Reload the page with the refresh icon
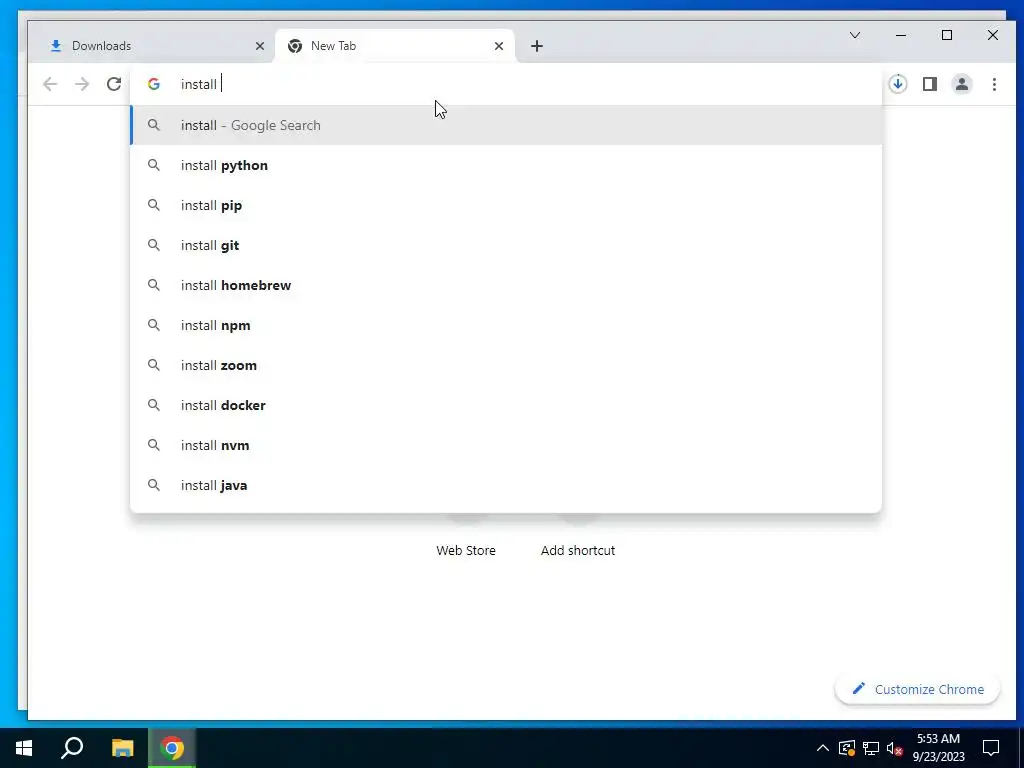The image size is (1024, 768). point(114,84)
